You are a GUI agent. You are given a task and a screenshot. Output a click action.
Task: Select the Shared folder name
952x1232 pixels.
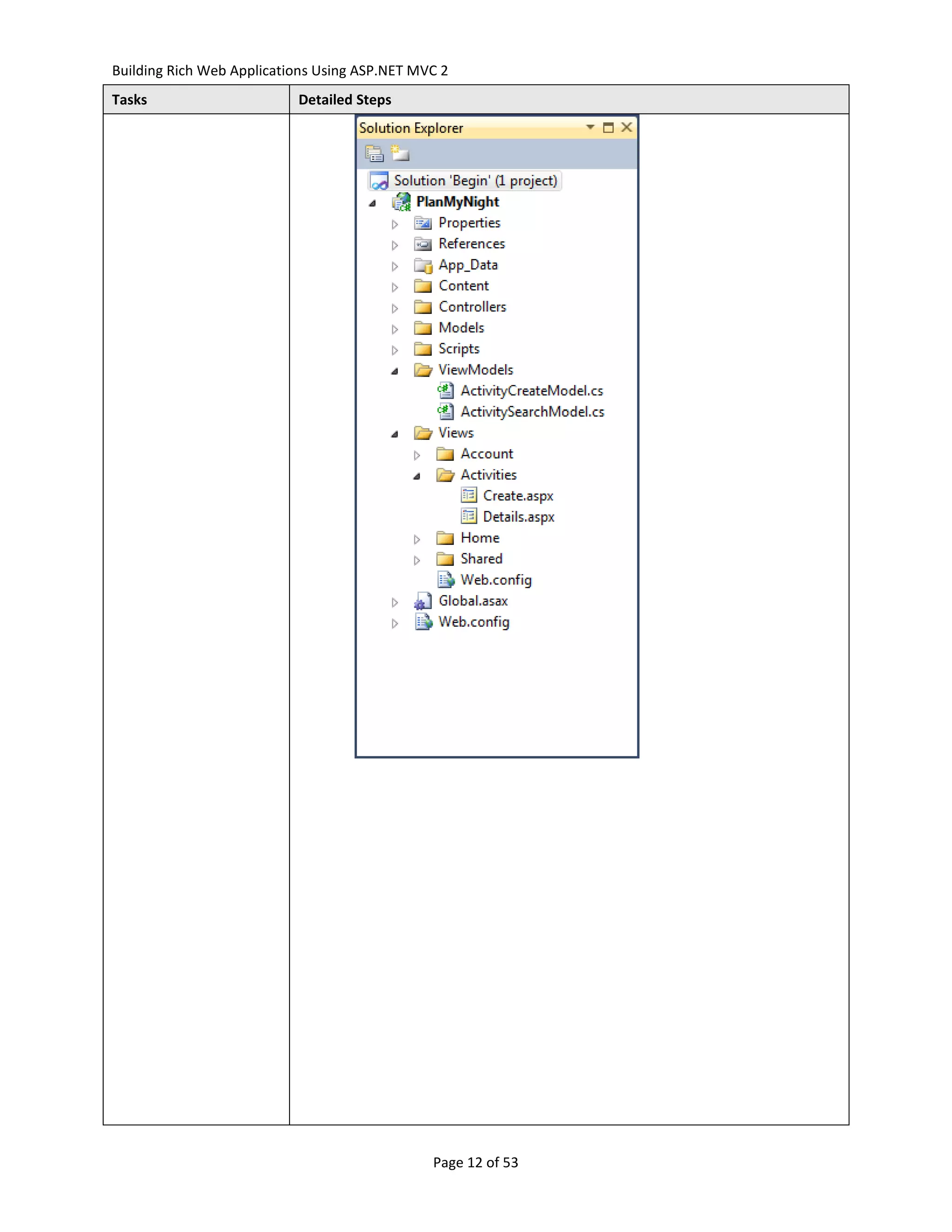point(482,558)
